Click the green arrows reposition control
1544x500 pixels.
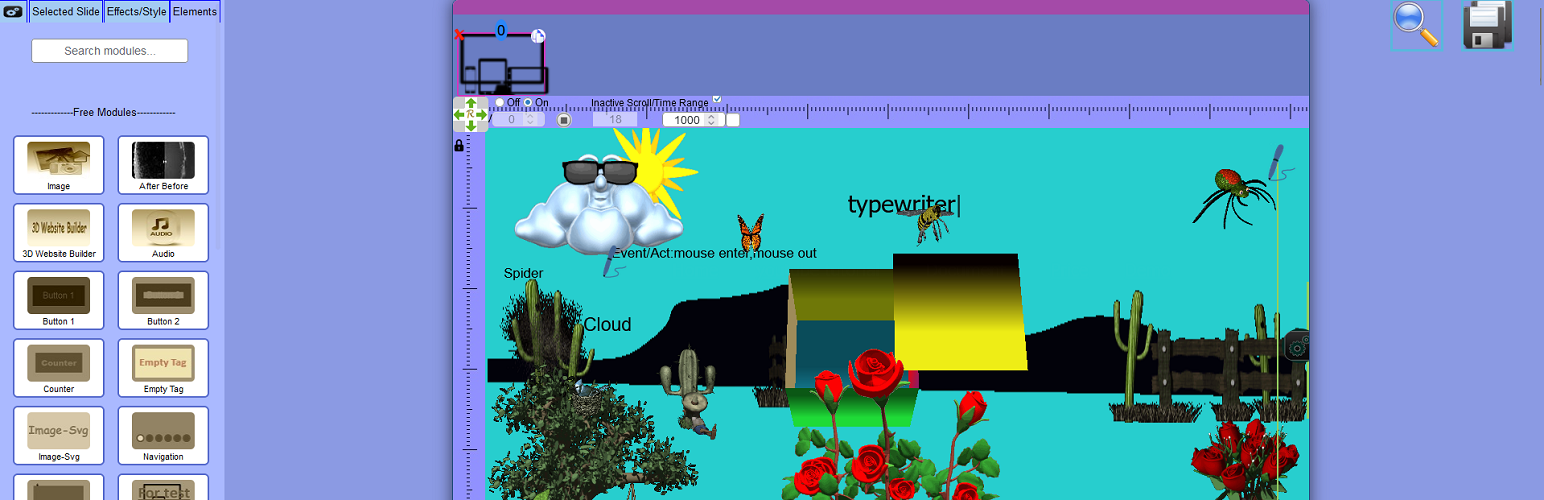[471, 115]
